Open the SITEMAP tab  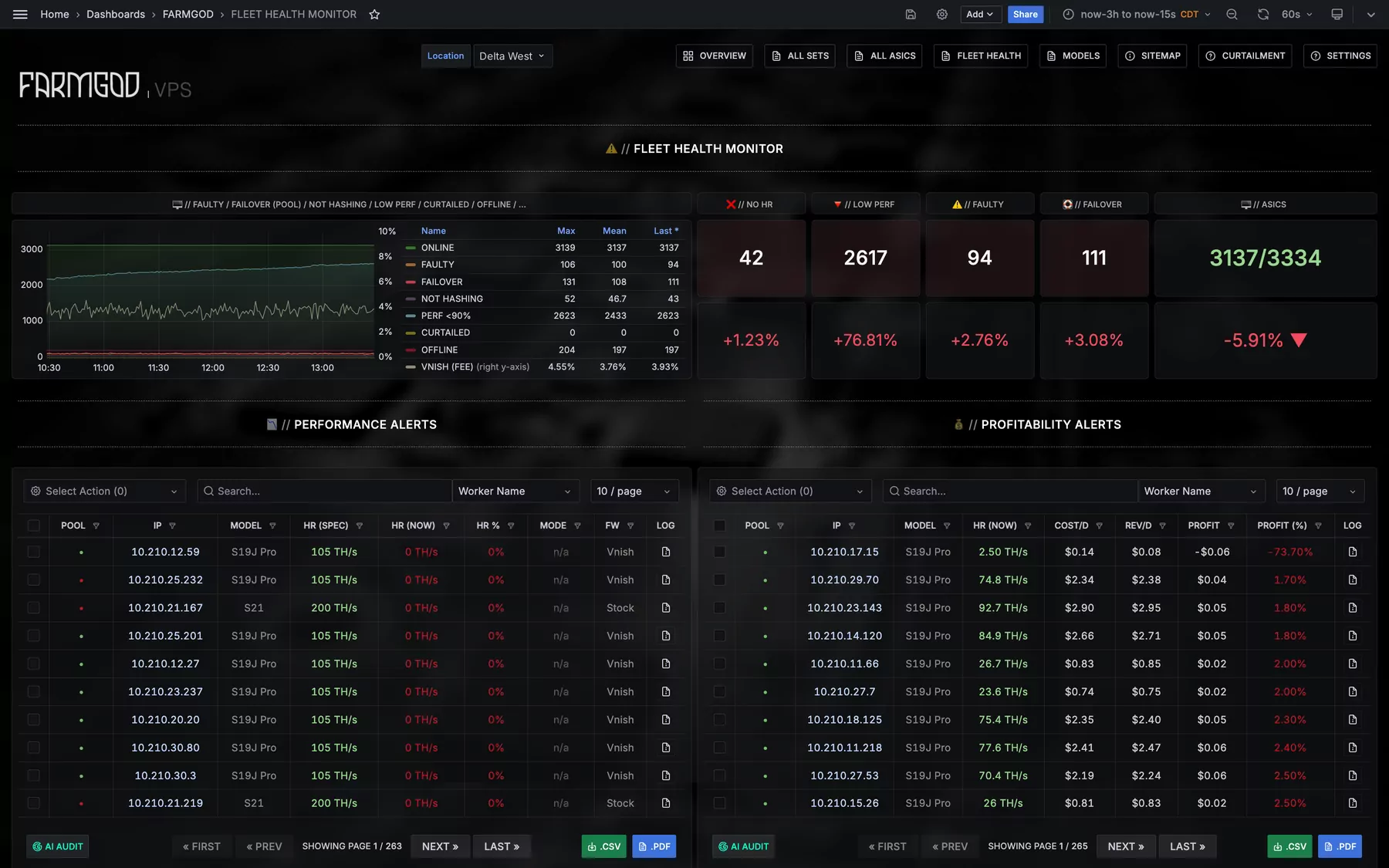pyautogui.click(x=1153, y=56)
